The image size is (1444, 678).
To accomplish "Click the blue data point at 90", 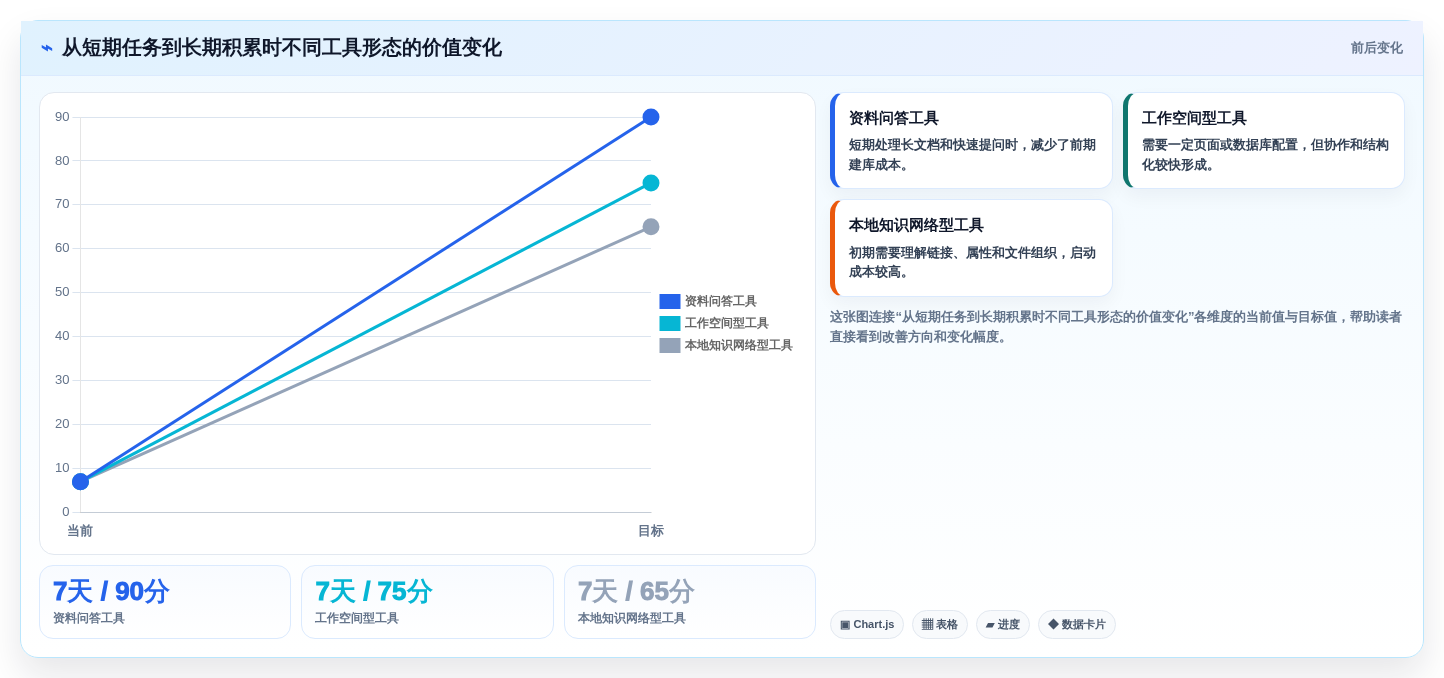I will [651, 117].
